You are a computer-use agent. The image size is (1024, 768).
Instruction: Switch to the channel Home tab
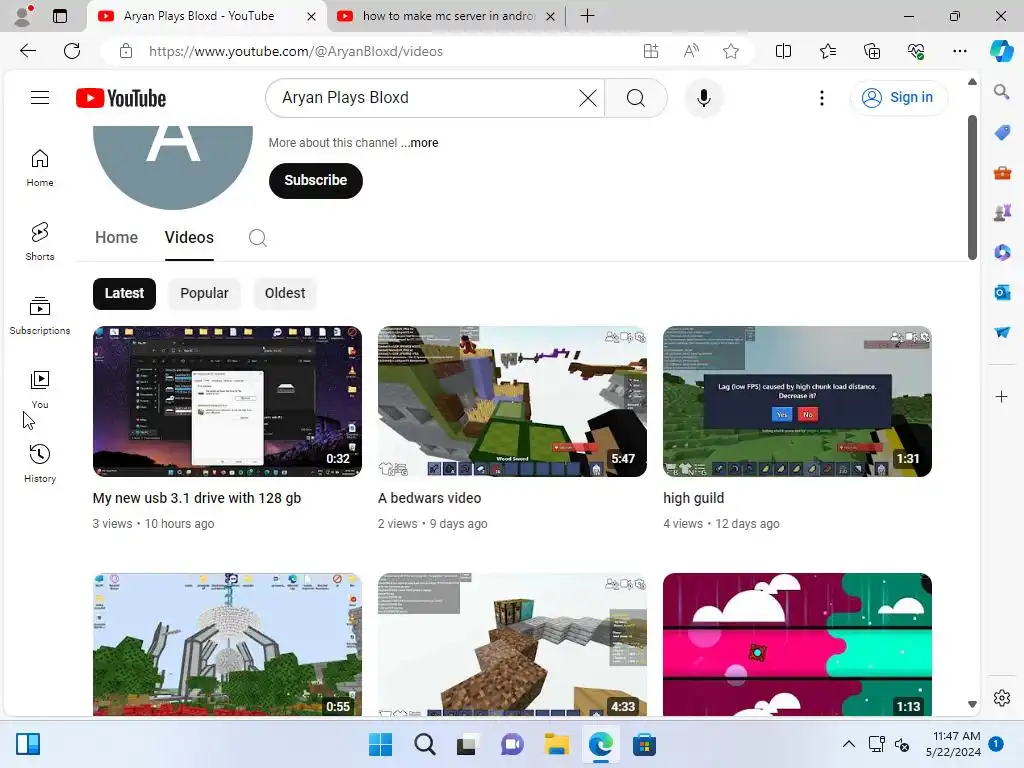point(116,238)
